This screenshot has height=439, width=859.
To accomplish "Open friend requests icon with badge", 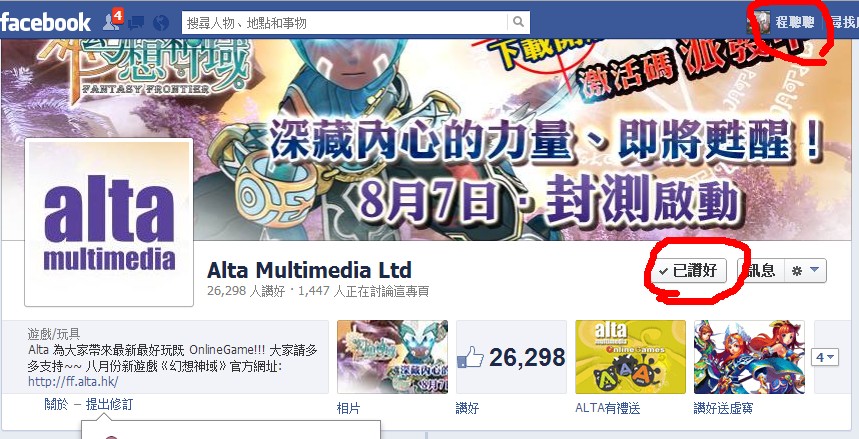I will tap(112, 20).
